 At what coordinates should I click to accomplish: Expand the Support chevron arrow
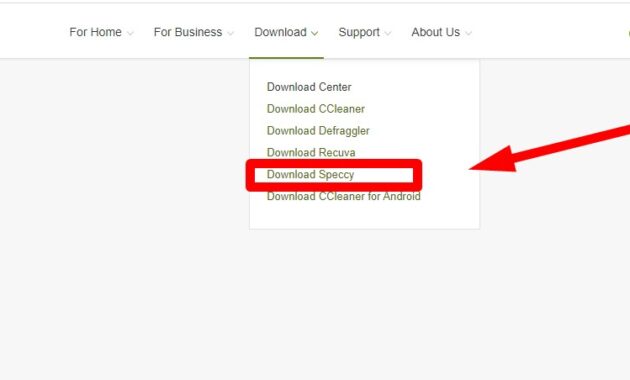point(388,33)
